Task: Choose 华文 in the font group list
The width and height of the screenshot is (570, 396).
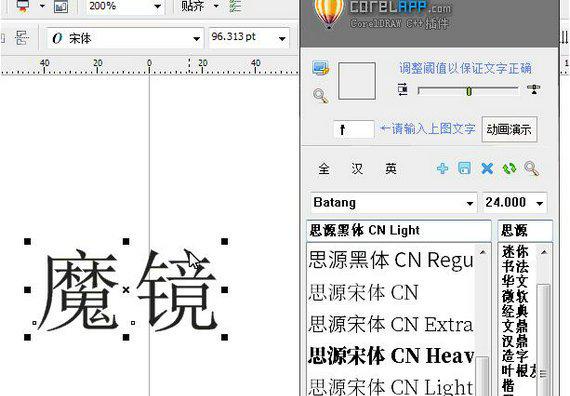Action: tap(515, 281)
